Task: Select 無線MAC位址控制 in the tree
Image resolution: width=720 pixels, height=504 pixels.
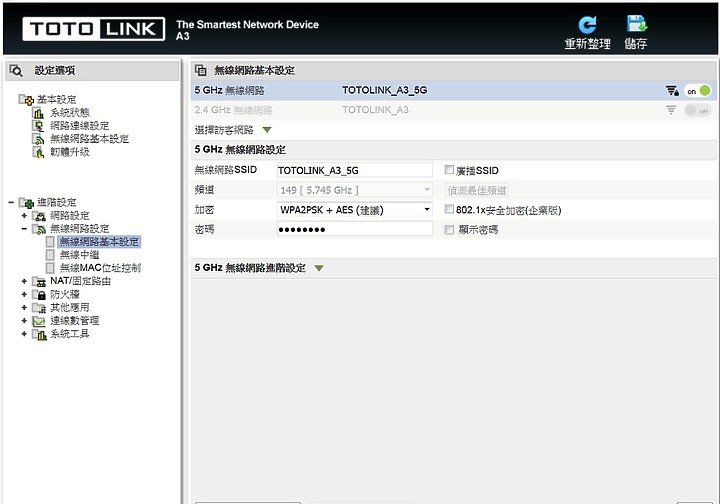Action: coord(100,268)
